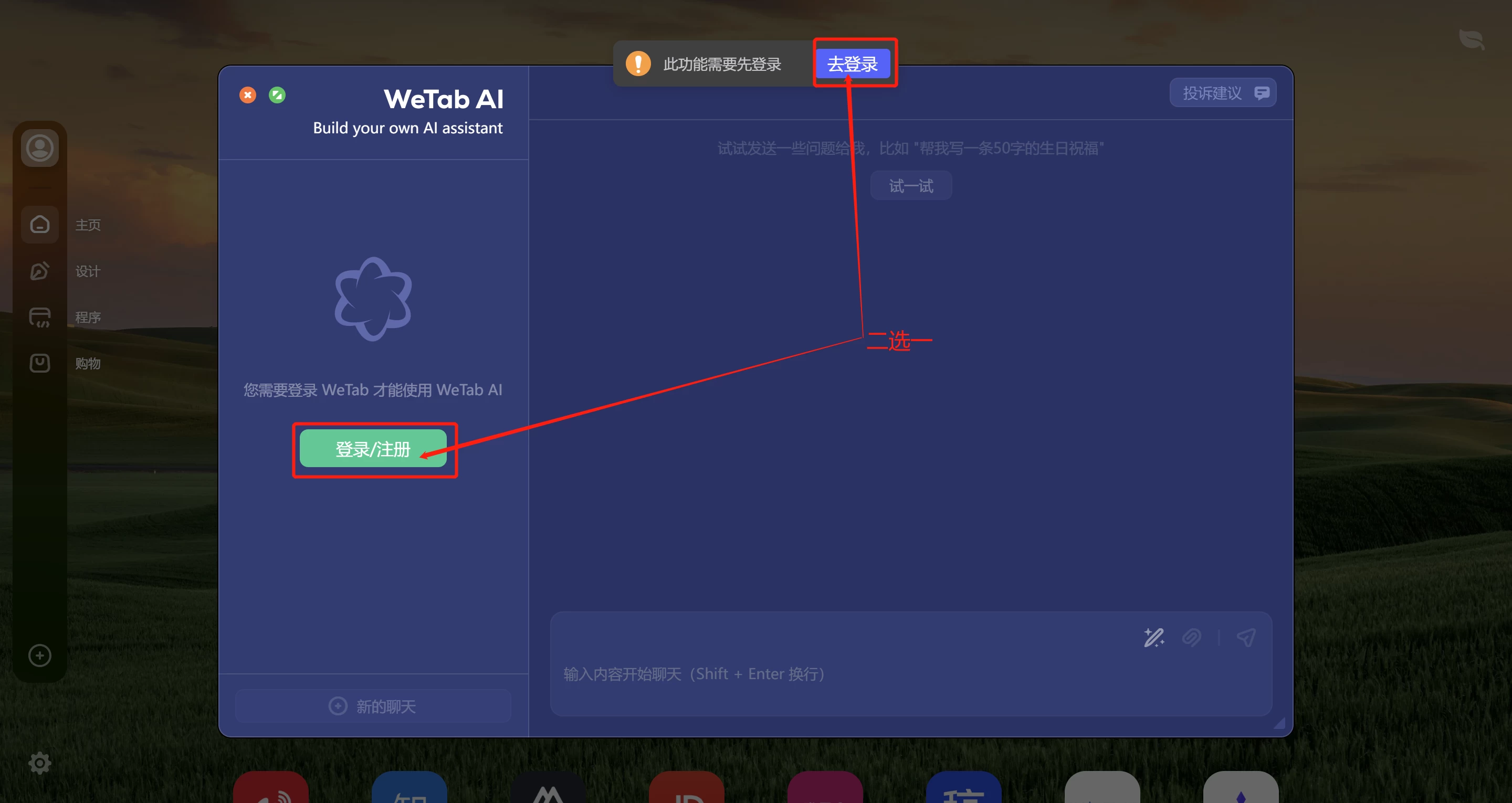Click the plus add-category sidebar icon
Image resolution: width=1512 pixels, height=803 pixels.
pos(40,656)
